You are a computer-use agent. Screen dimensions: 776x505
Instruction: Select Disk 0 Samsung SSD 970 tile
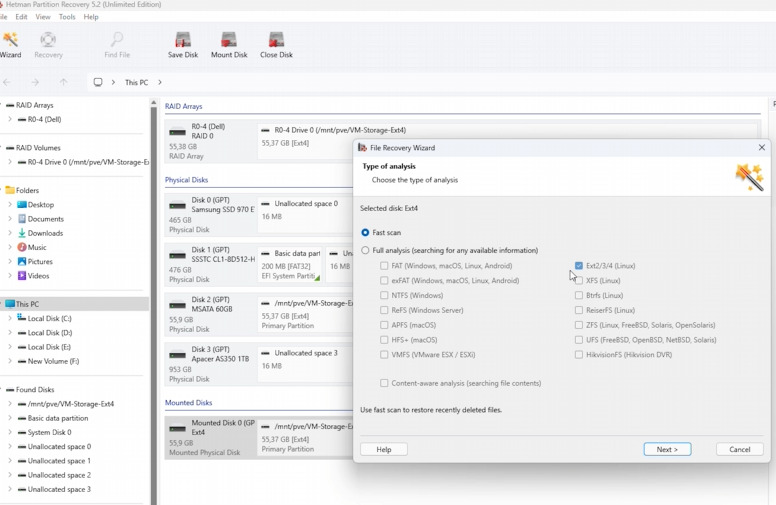(x=211, y=214)
